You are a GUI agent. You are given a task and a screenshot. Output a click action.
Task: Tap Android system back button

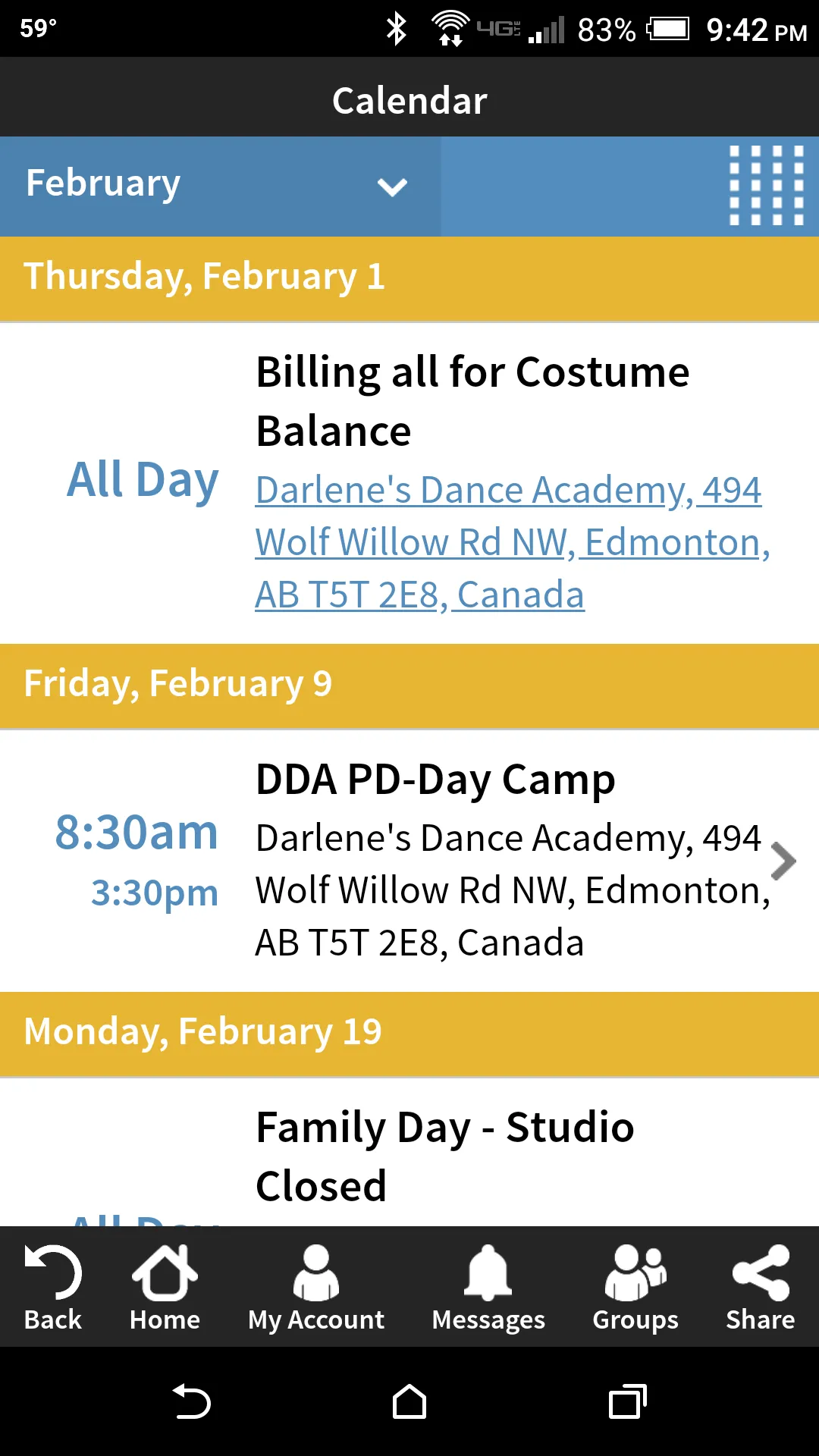[x=191, y=1402]
